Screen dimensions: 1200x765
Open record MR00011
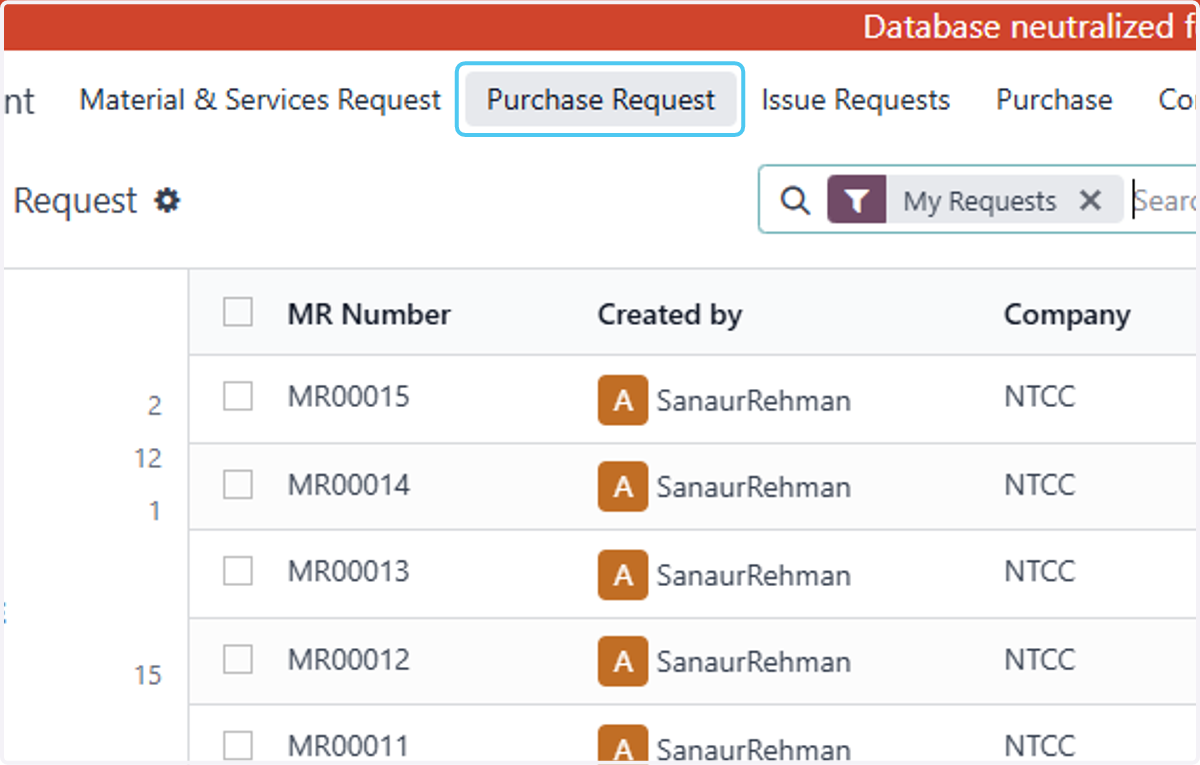pyautogui.click(x=349, y=746)
